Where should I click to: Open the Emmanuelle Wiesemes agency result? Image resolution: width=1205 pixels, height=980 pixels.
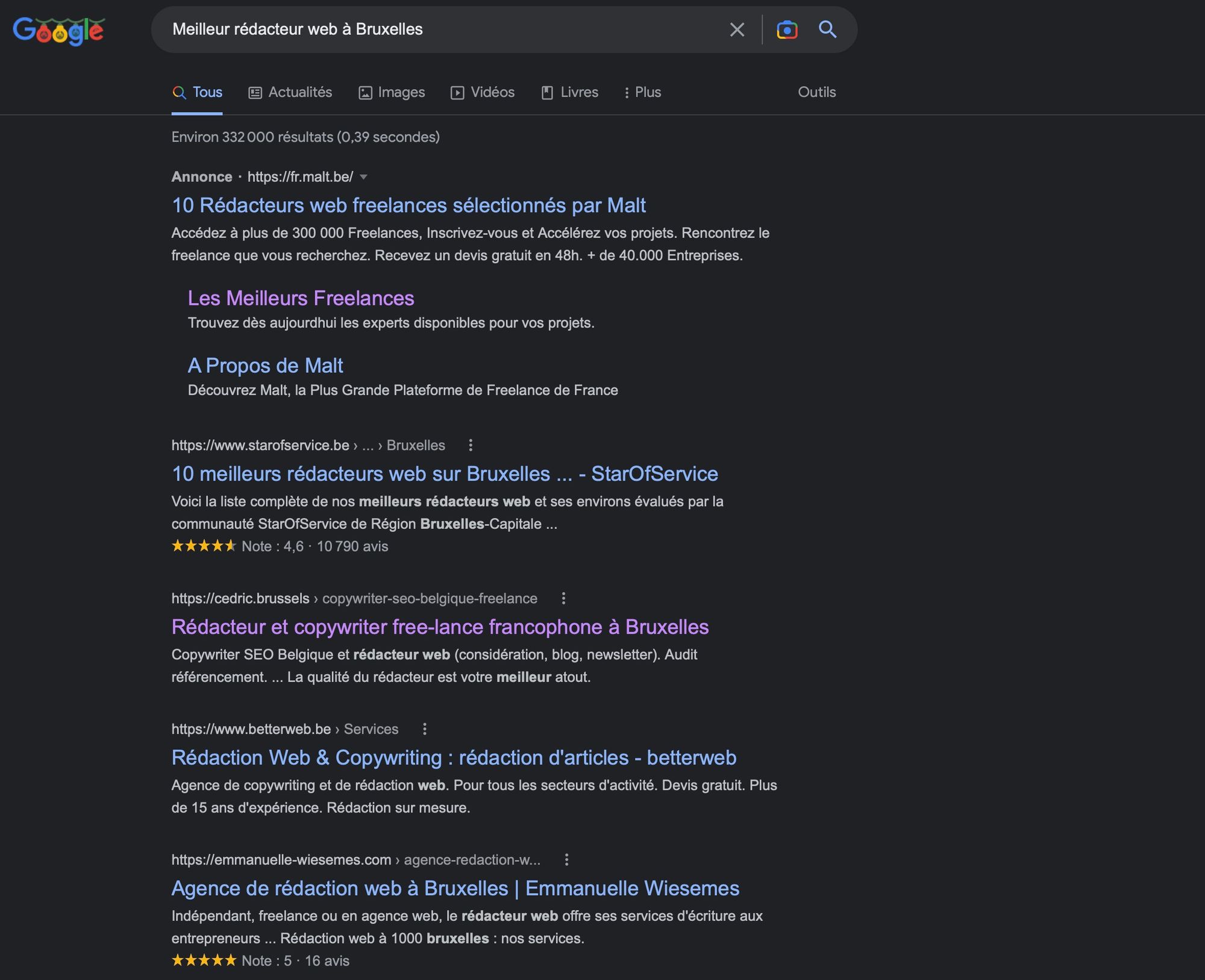coord(455,888)
